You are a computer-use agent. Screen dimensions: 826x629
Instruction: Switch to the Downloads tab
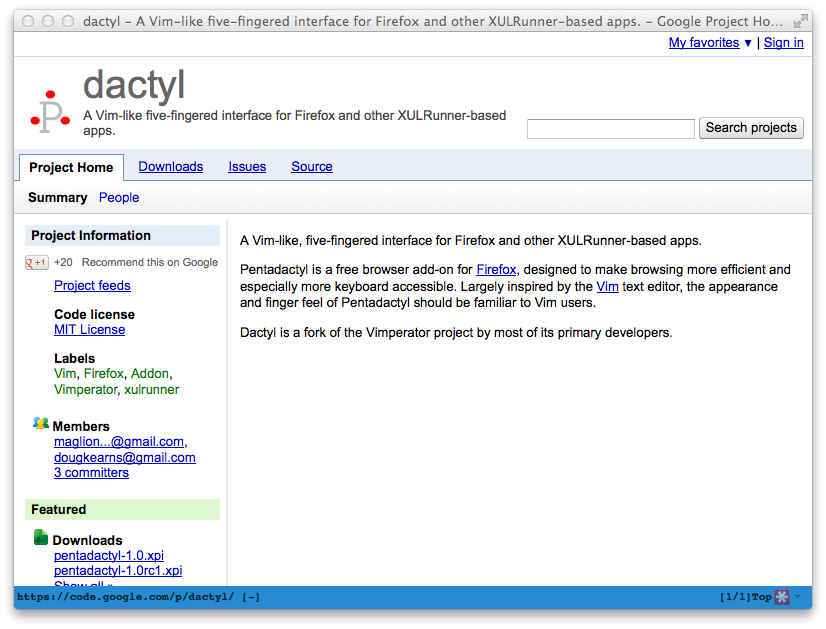tap(171, 166)
